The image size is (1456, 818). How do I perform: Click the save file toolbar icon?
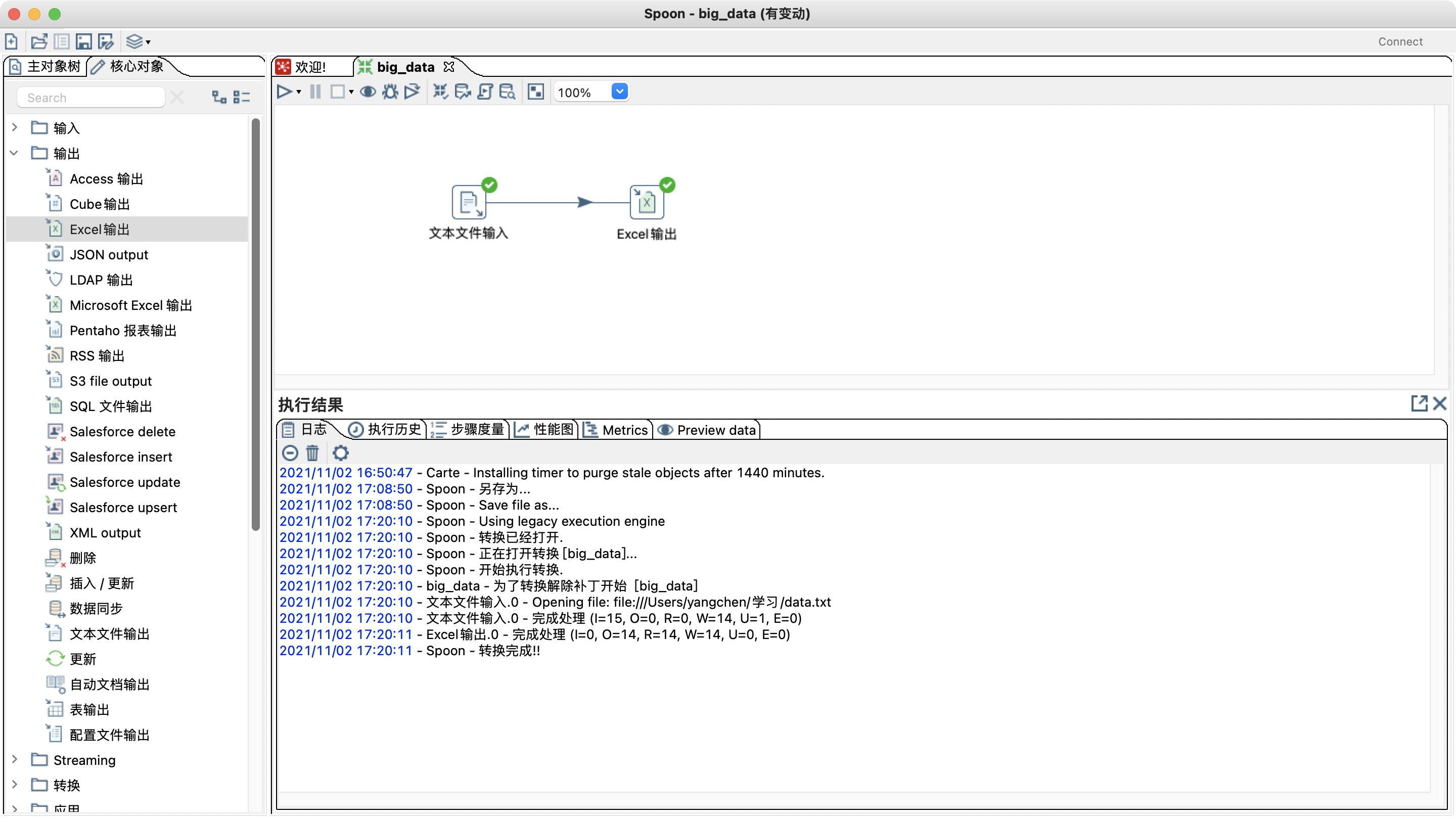click(x=83, y=42)
